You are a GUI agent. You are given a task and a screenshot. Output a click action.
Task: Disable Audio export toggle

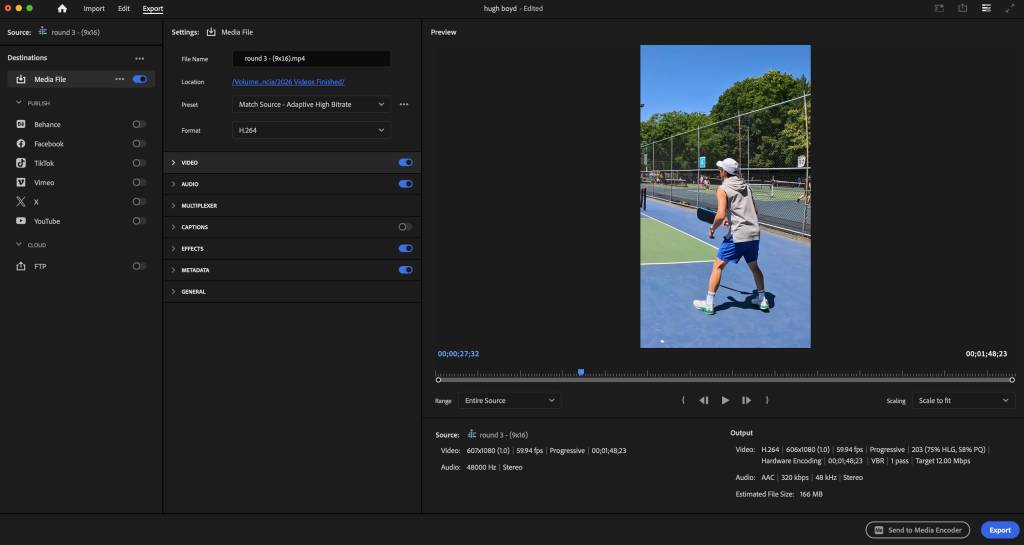(406, 184)
